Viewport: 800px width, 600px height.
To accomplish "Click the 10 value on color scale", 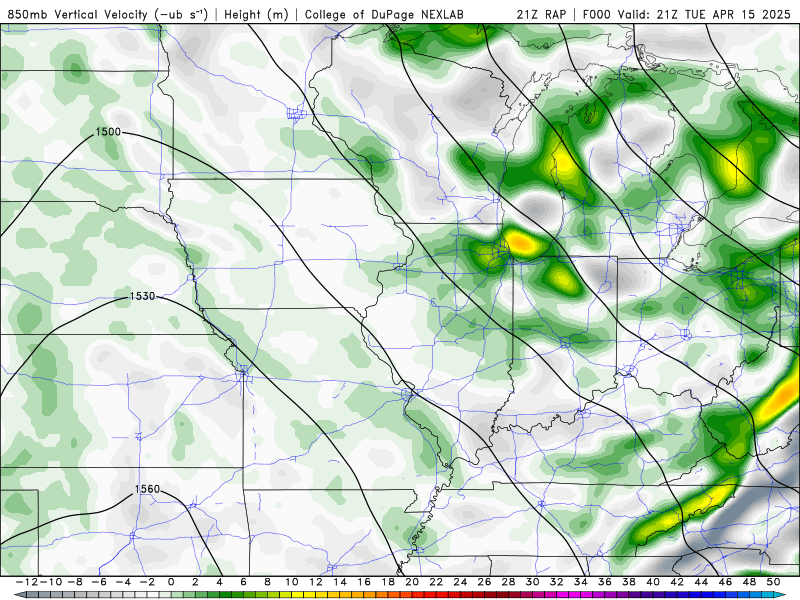I will (292, 582).
